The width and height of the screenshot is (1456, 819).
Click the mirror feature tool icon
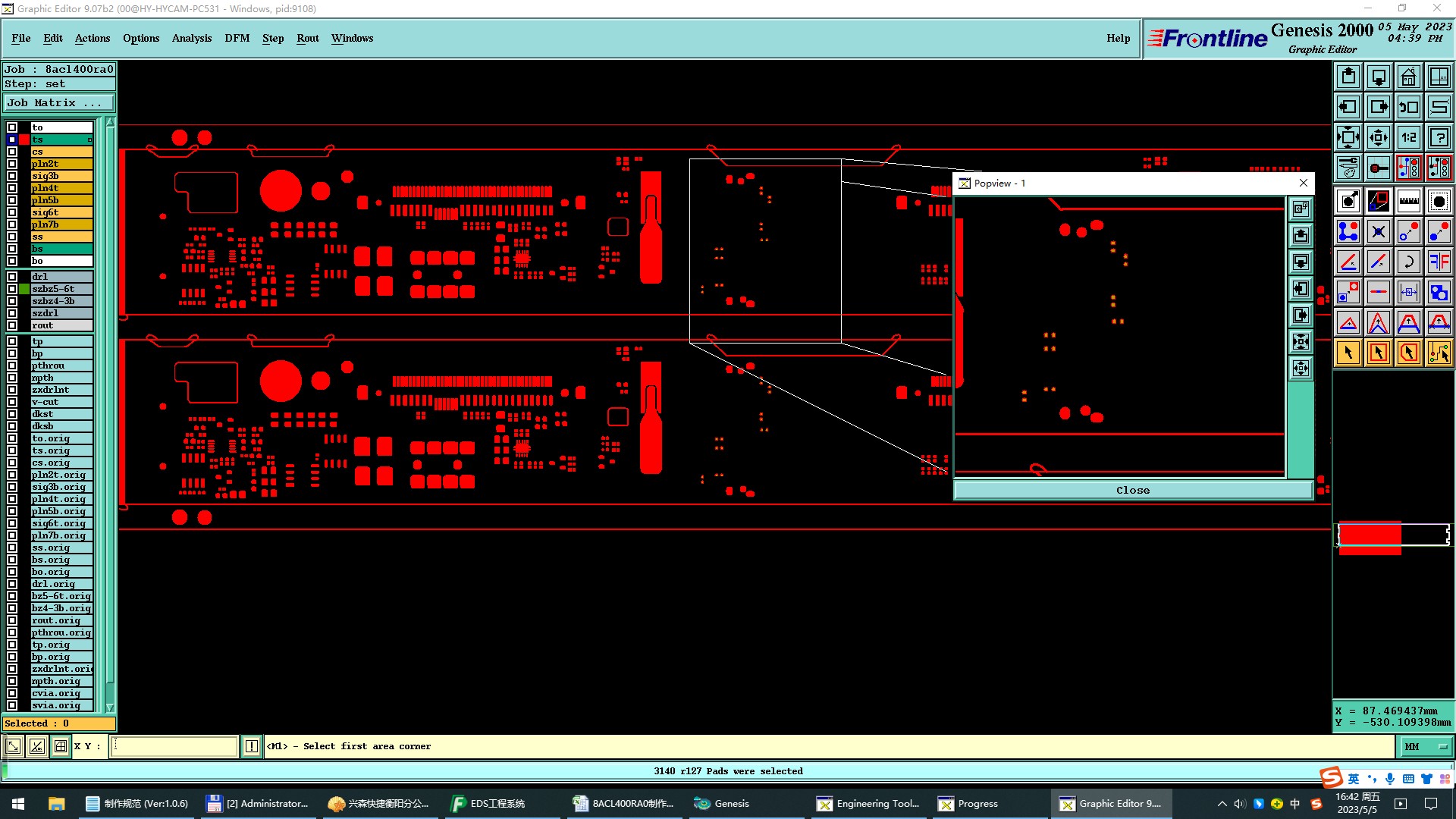point(1439,262)
